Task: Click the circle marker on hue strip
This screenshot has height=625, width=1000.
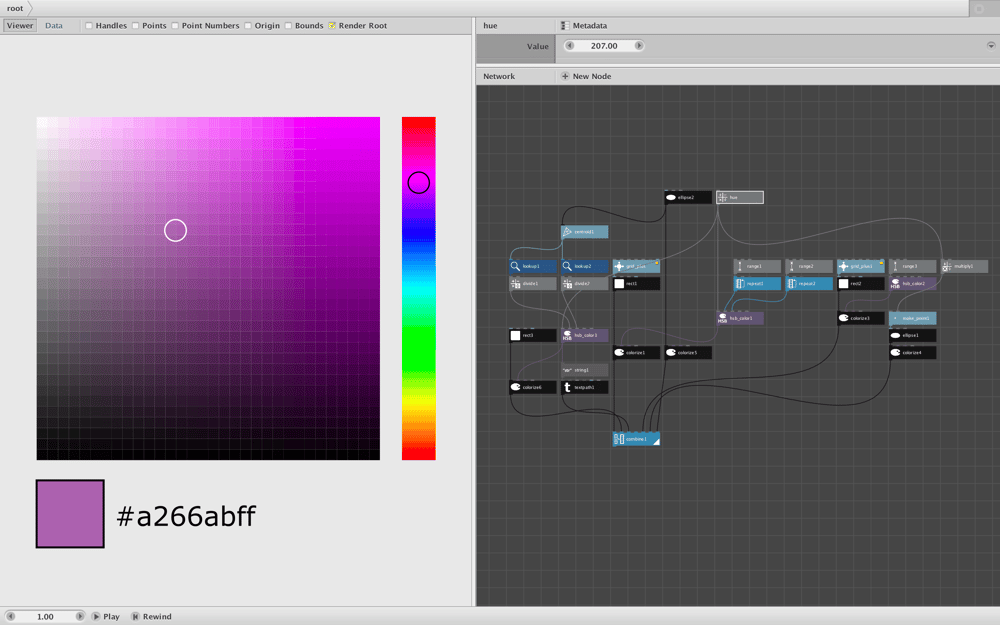Action: (x=419, y=183)
